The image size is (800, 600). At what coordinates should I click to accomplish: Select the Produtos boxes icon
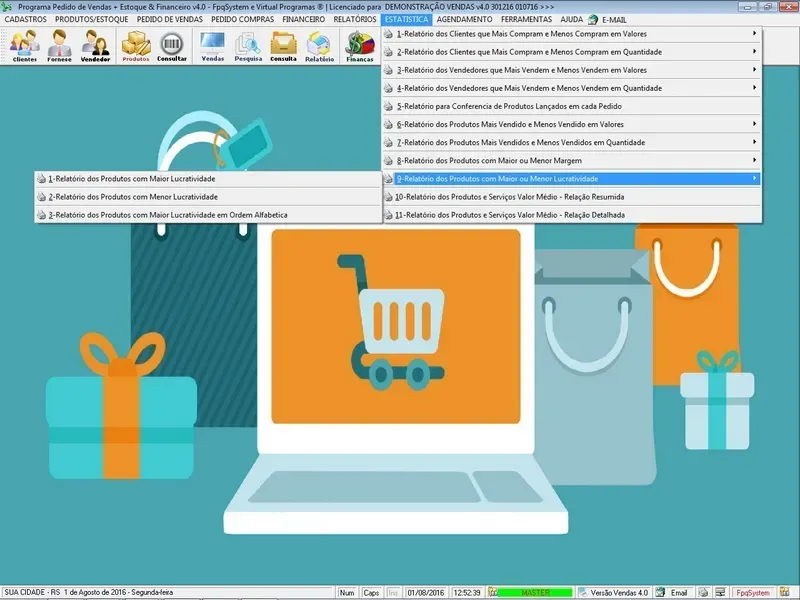[136, 46]
